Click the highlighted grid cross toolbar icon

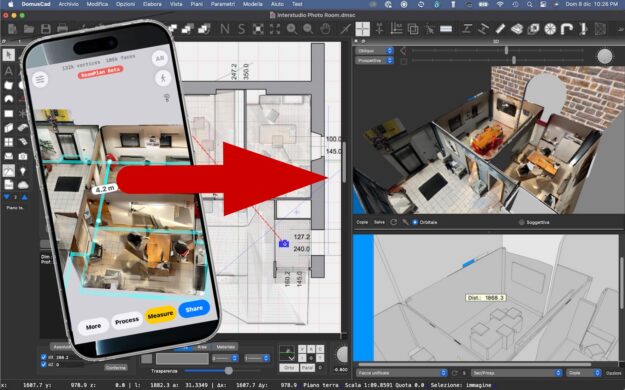pos(362,29)
